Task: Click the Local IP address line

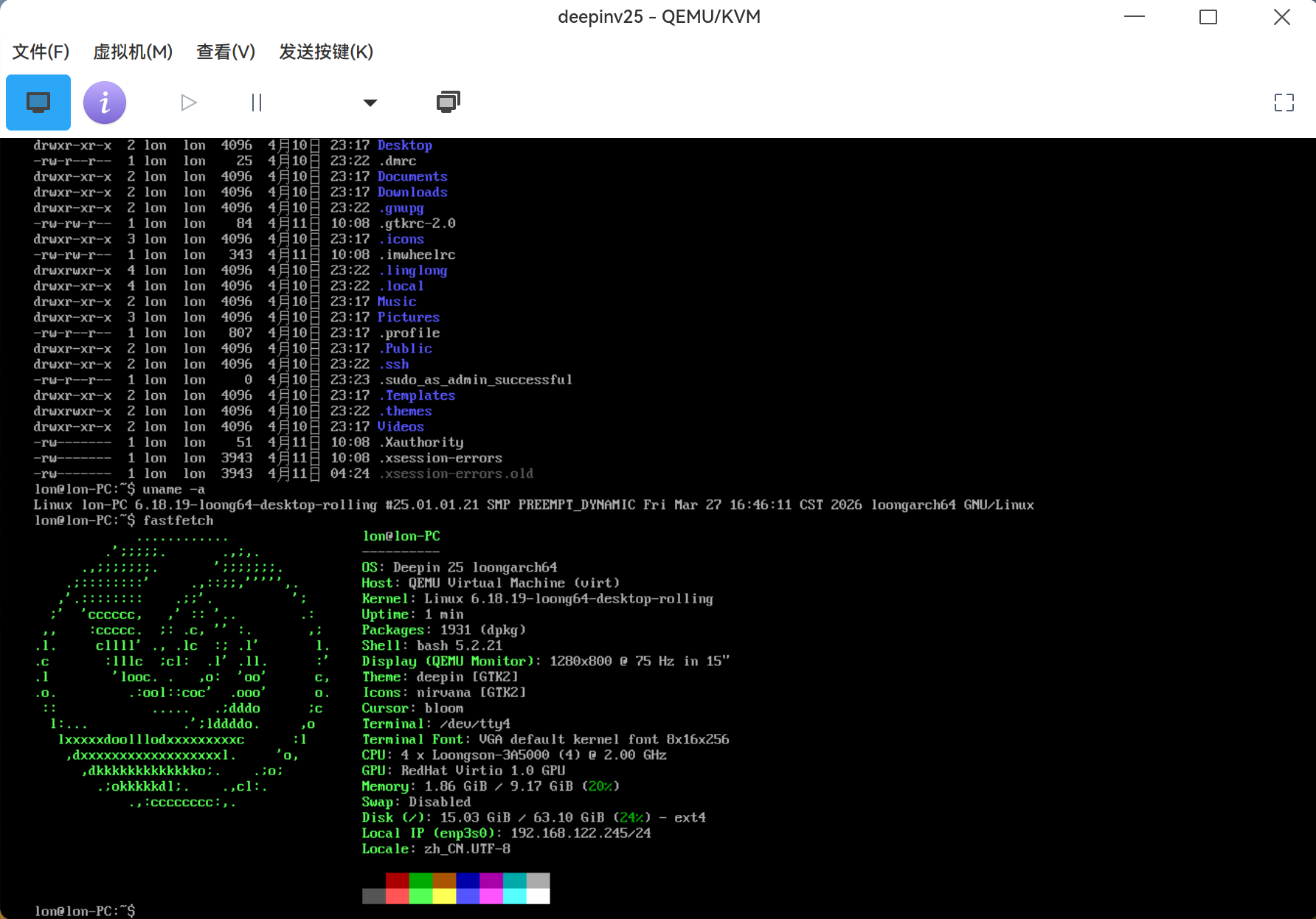Action: pyautogui.click(x=505, y=833)
